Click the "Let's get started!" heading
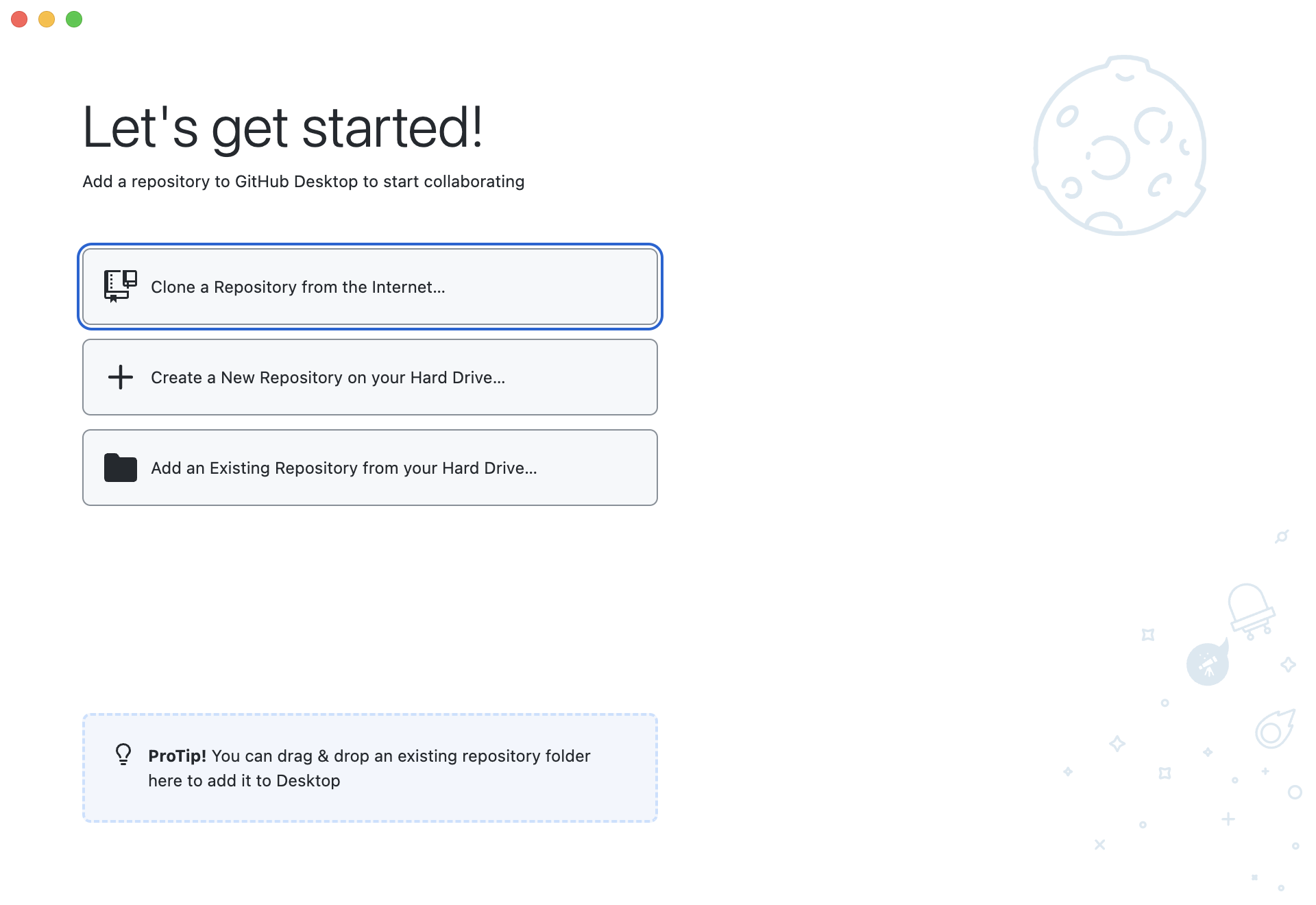Screen dimensions: 1316x905 pos(282,128)
